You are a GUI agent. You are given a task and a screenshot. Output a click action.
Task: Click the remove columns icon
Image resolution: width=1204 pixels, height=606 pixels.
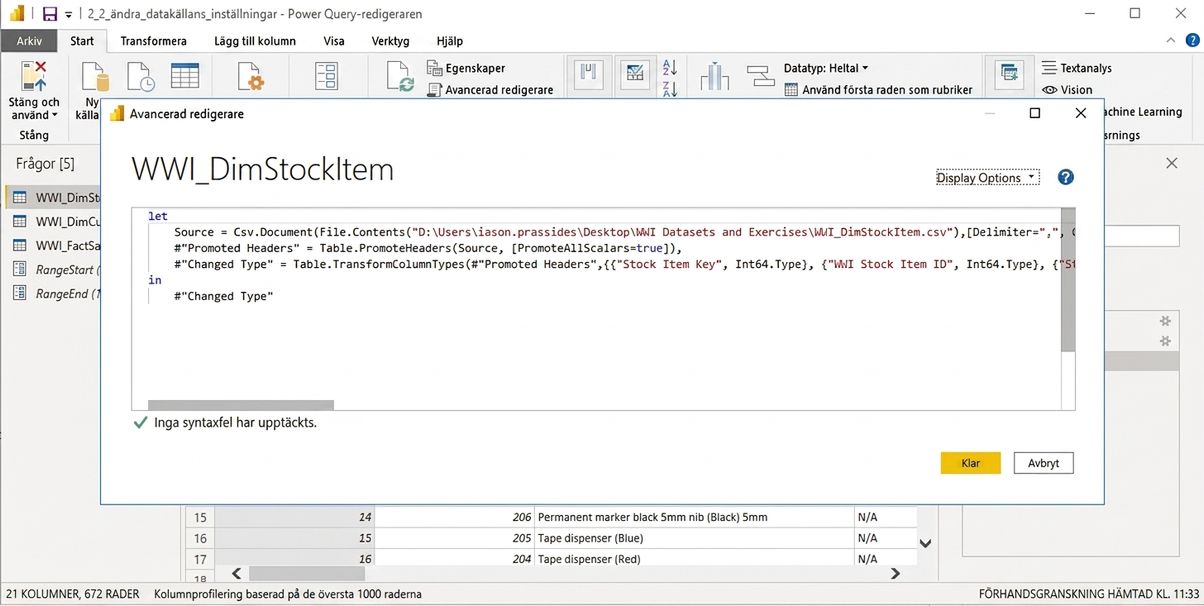point(633,75)
